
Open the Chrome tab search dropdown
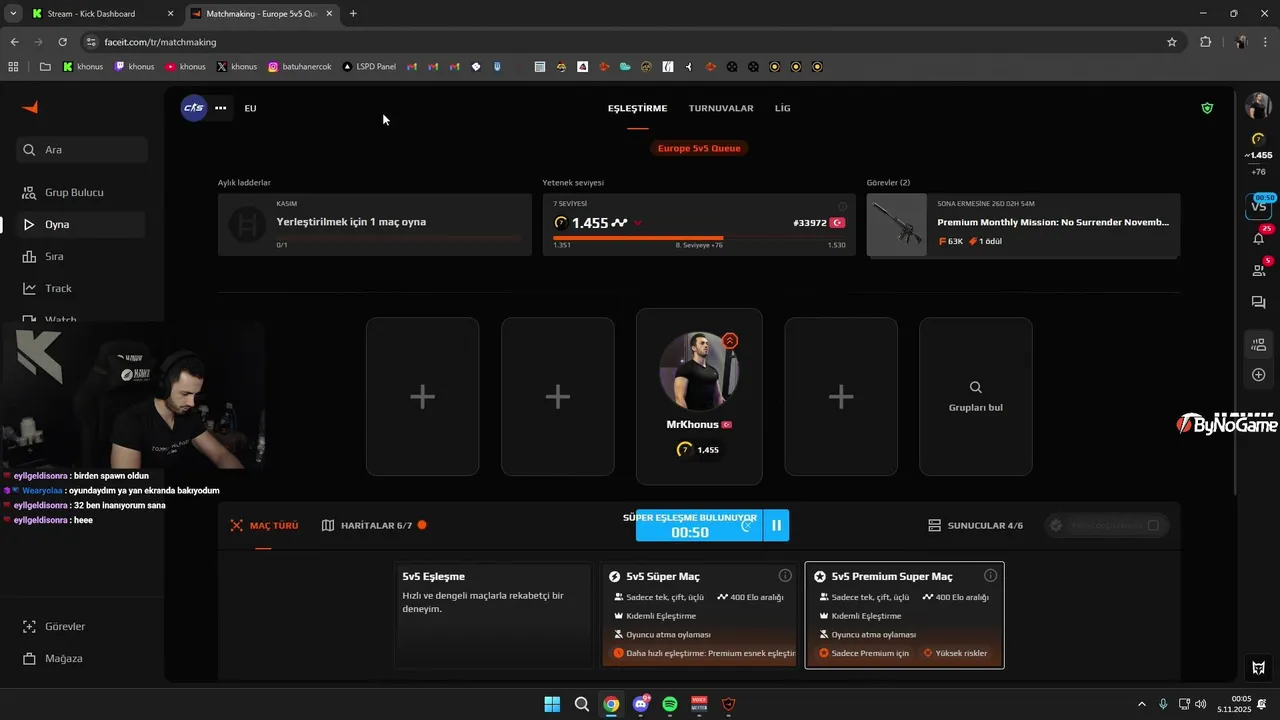(11, 13)
